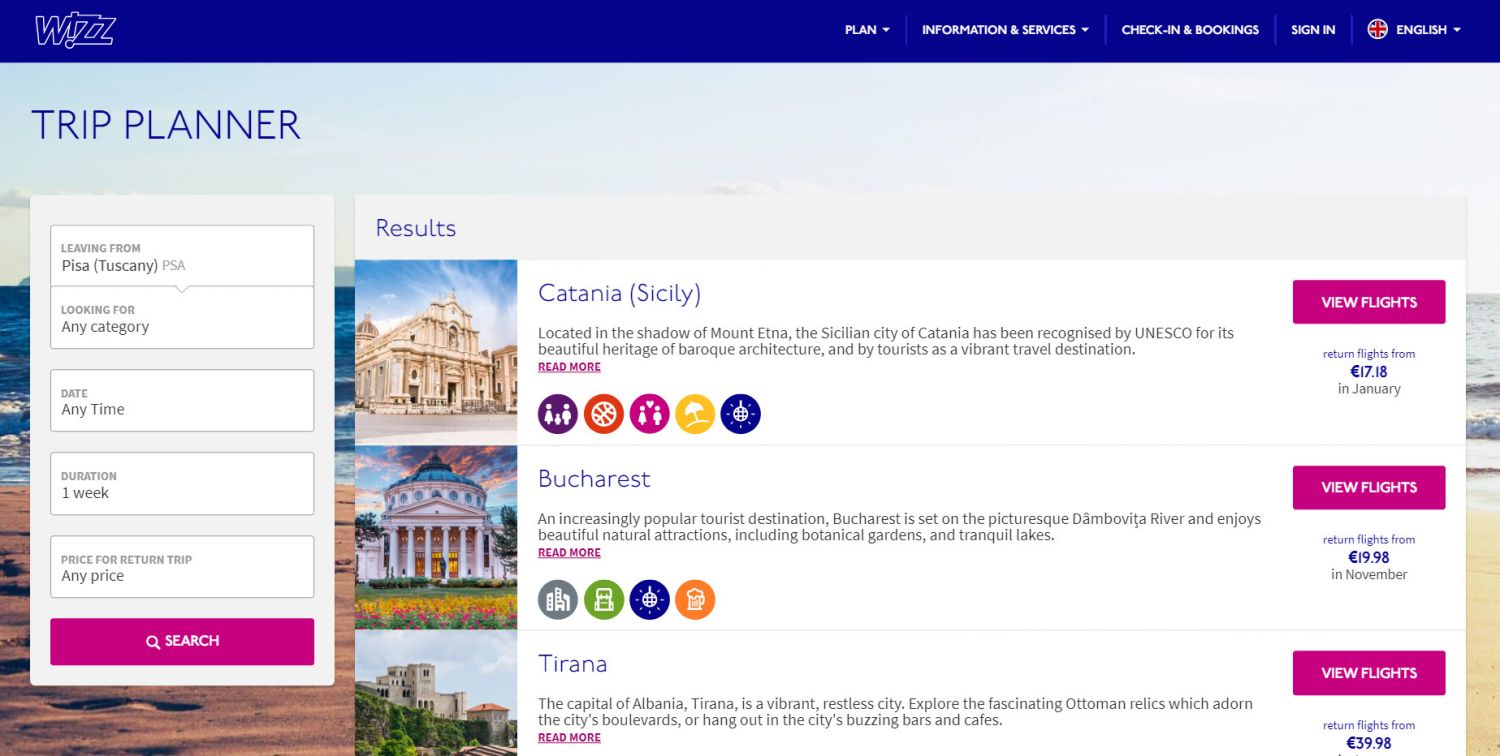Read more about Catania
Screen dimensions: 1500x756
[569, 367]
